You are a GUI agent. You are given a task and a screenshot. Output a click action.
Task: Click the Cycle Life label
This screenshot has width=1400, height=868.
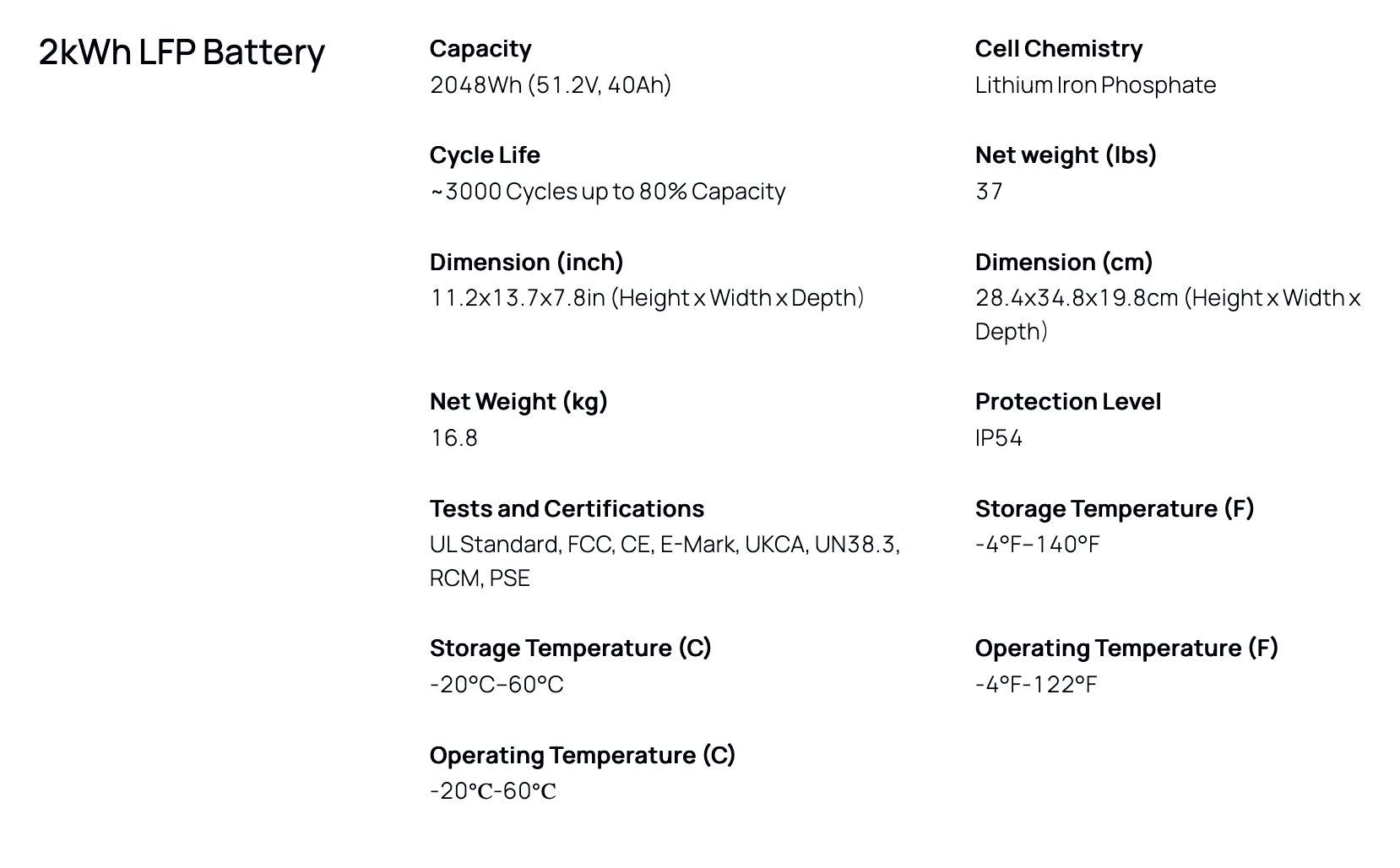[x=485, y=155]
